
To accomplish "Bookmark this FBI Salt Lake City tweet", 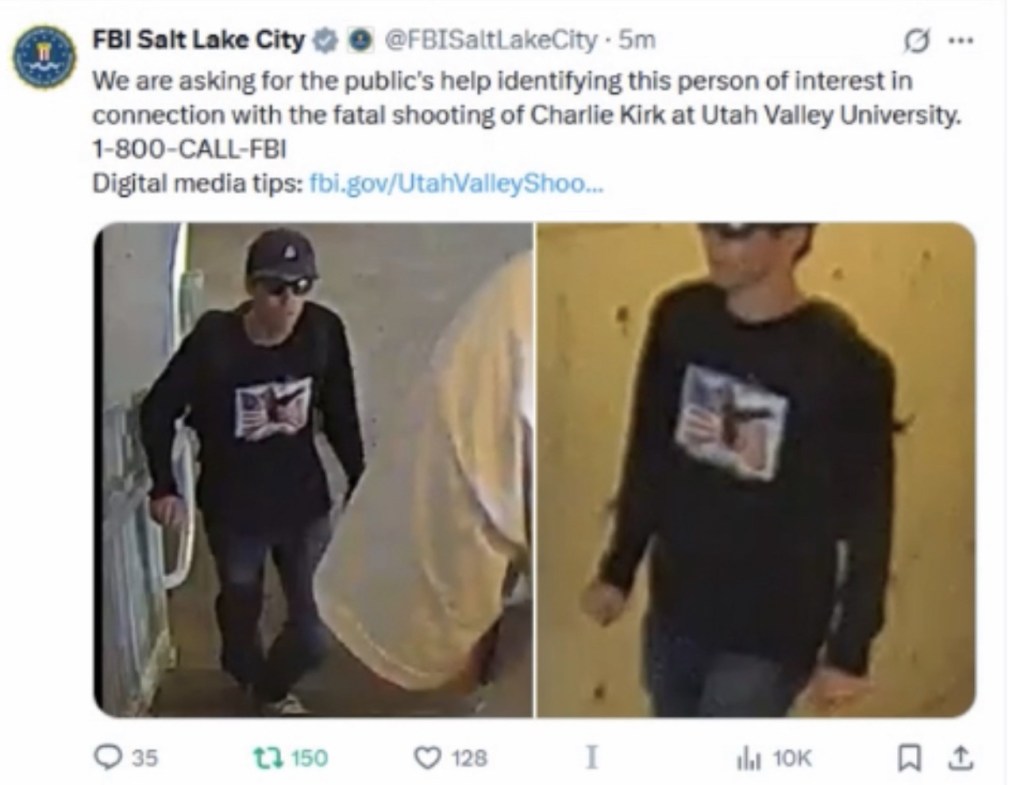I will point(908,758).
